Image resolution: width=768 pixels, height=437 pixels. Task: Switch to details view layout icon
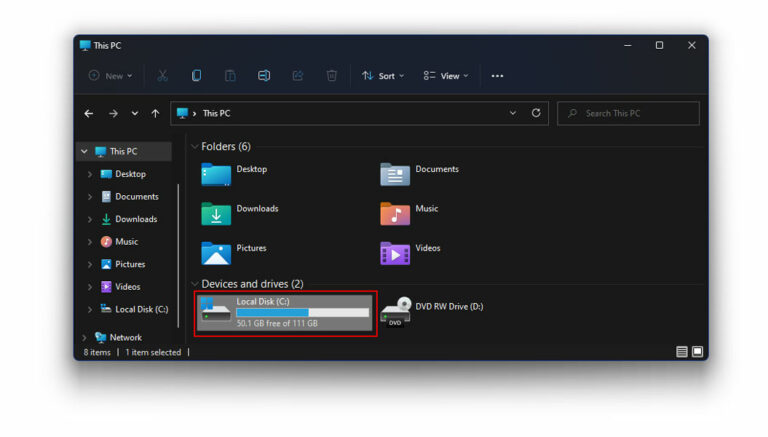(681, 352)
